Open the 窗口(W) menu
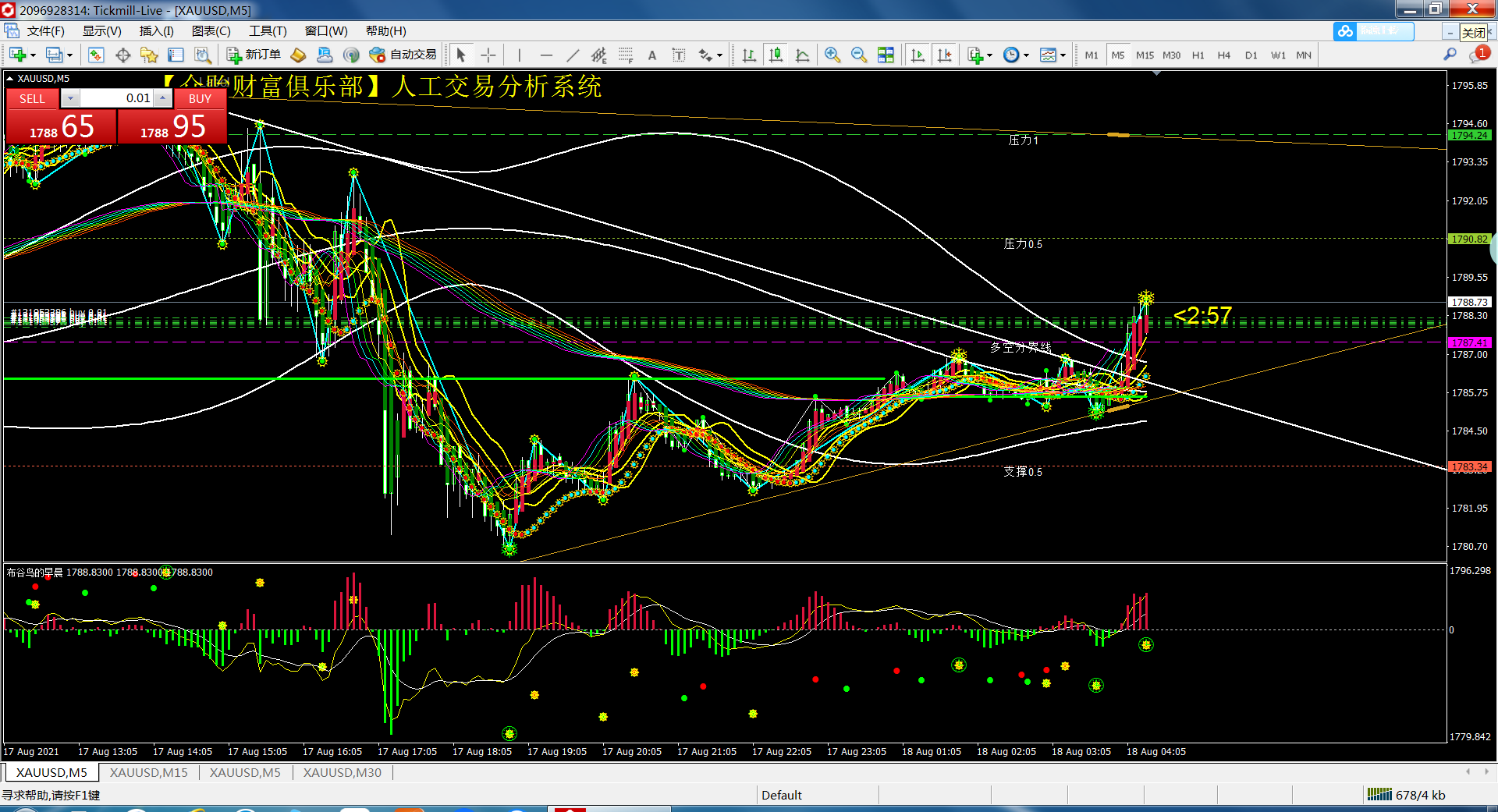This screenshot has width=1498, height=812. click(x=326, y=31)
